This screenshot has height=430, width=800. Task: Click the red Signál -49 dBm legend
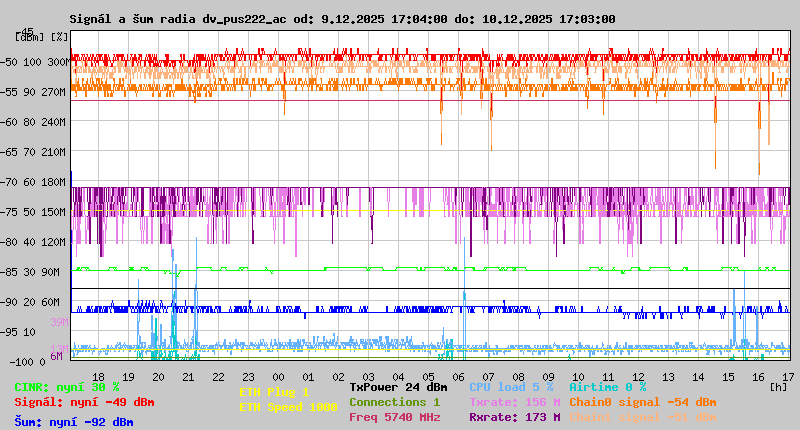coord(84,403)
